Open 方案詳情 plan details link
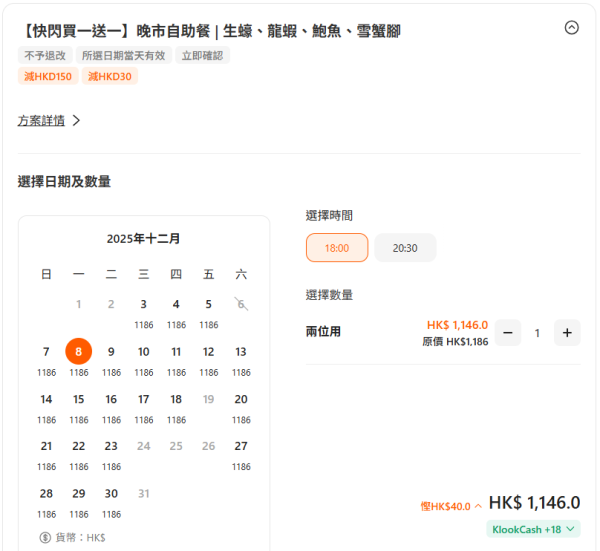Image resolution: width=600 pixels, height=551 pixels. pyautogui.click(x=49, y=121)
